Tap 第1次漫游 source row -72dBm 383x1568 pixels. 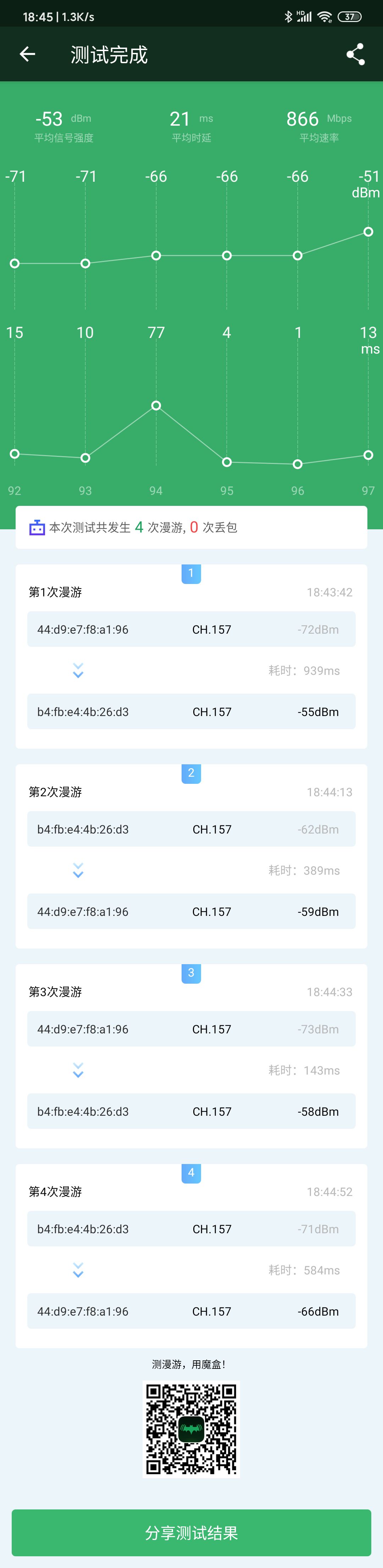pos(191,629)
